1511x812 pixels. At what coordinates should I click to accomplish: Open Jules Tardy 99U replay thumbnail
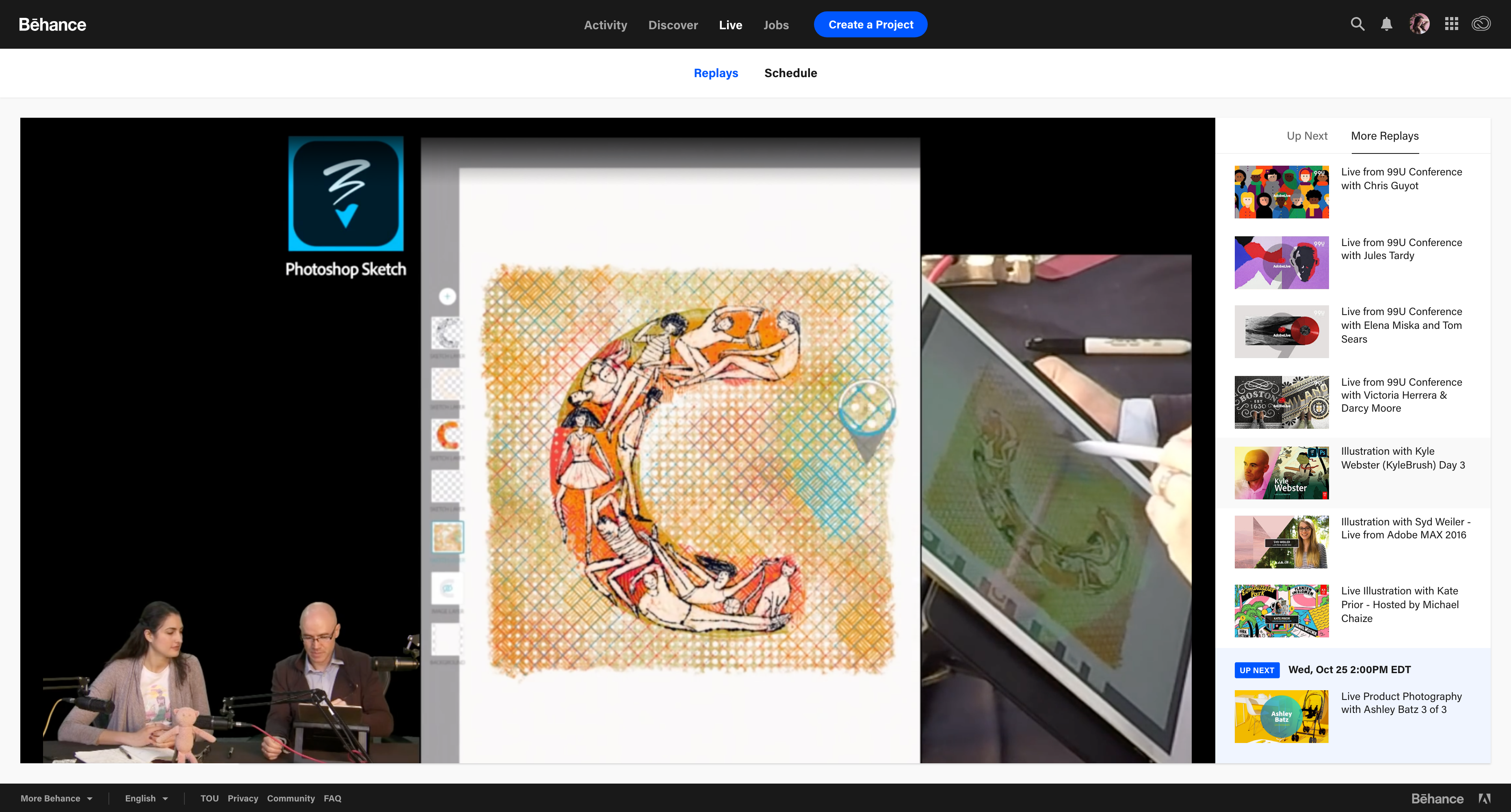tap(1281, 263)
